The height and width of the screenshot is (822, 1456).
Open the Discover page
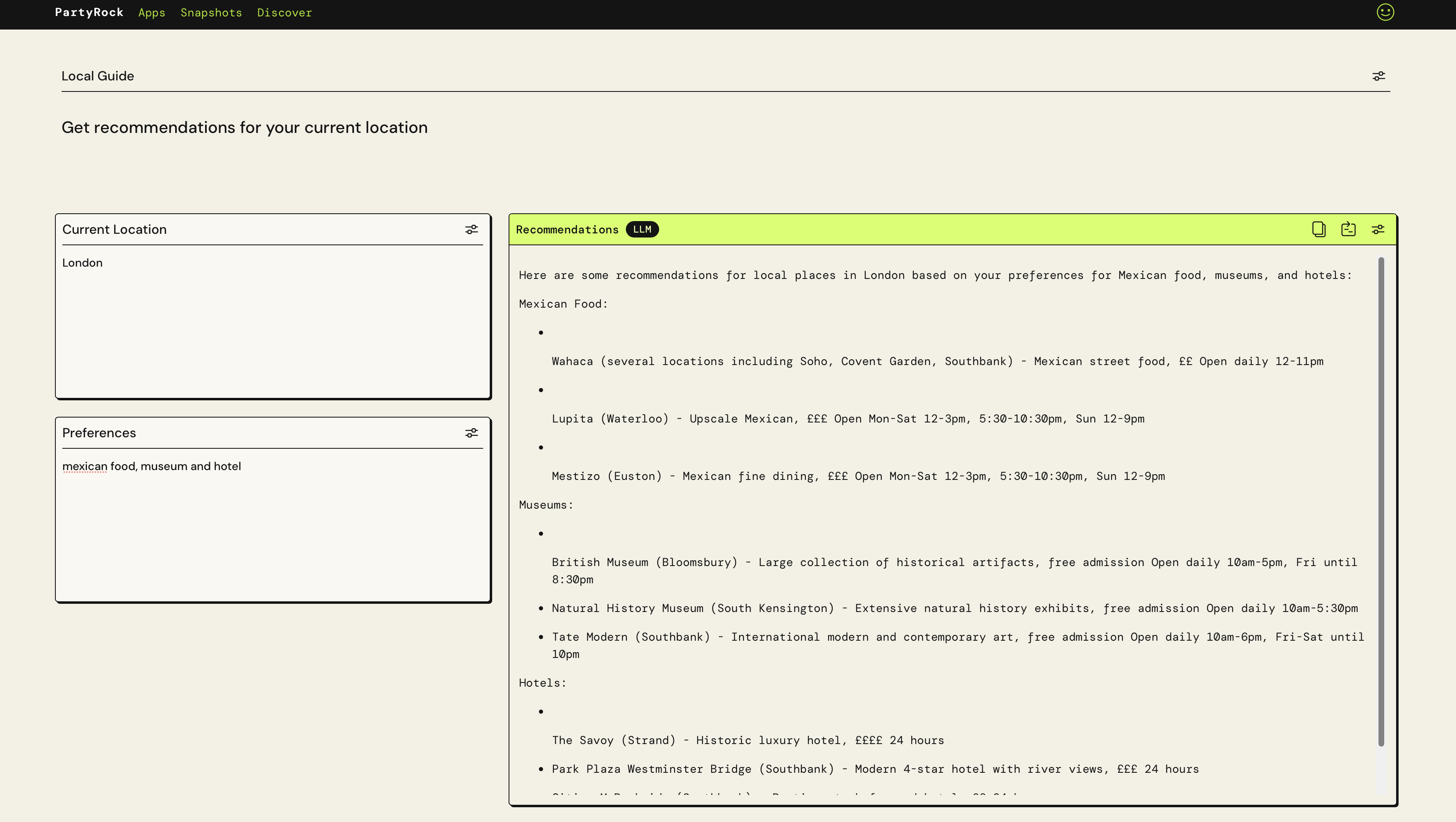(x=284, y=12)
